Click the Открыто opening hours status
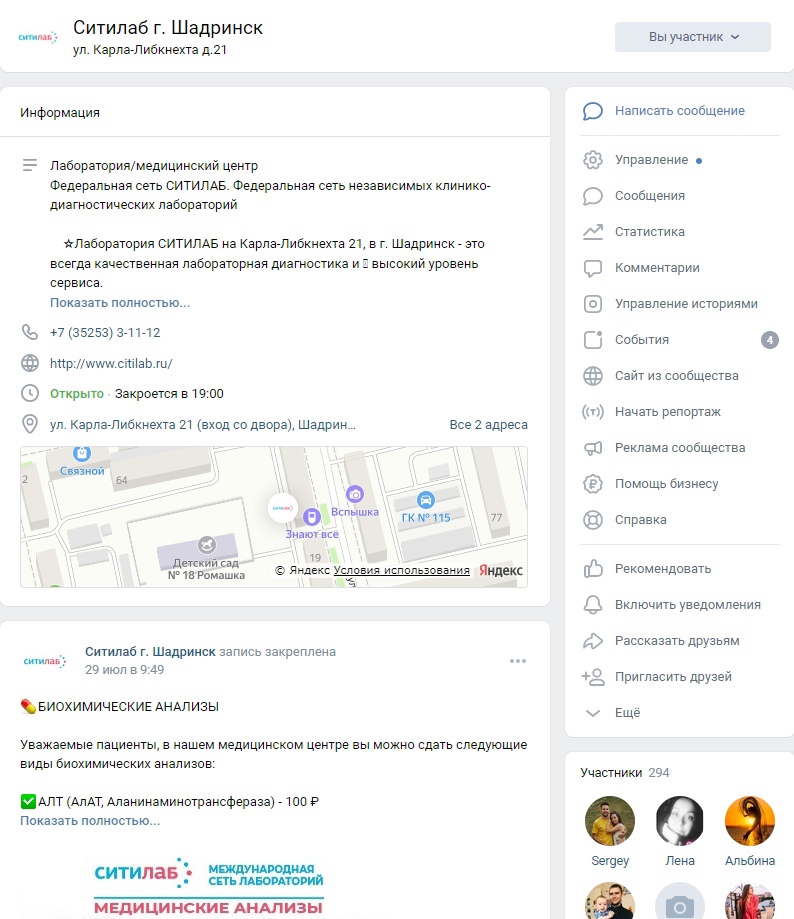 point(77,394)
